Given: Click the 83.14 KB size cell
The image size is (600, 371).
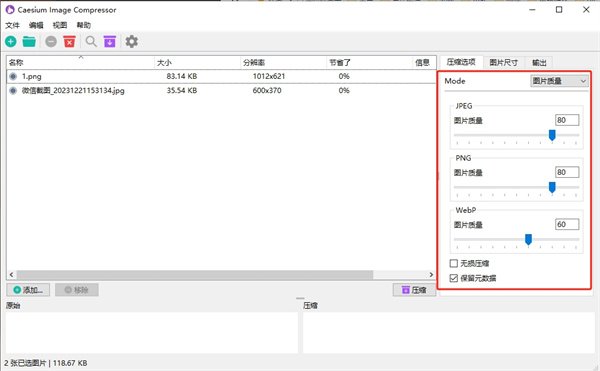Looking at the screenshot, I should point(182,76).
